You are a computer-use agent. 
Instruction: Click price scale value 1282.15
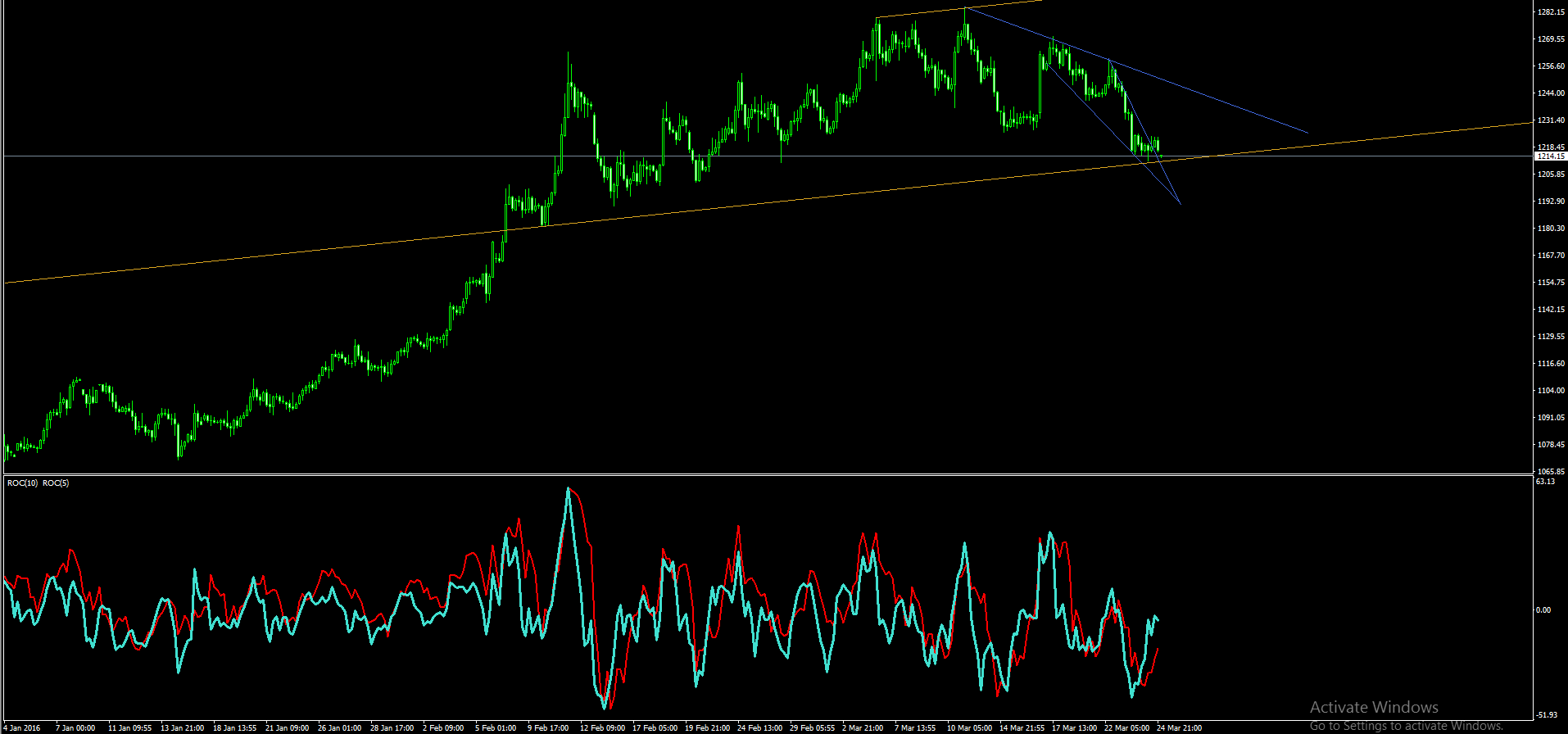point(1551,12)
